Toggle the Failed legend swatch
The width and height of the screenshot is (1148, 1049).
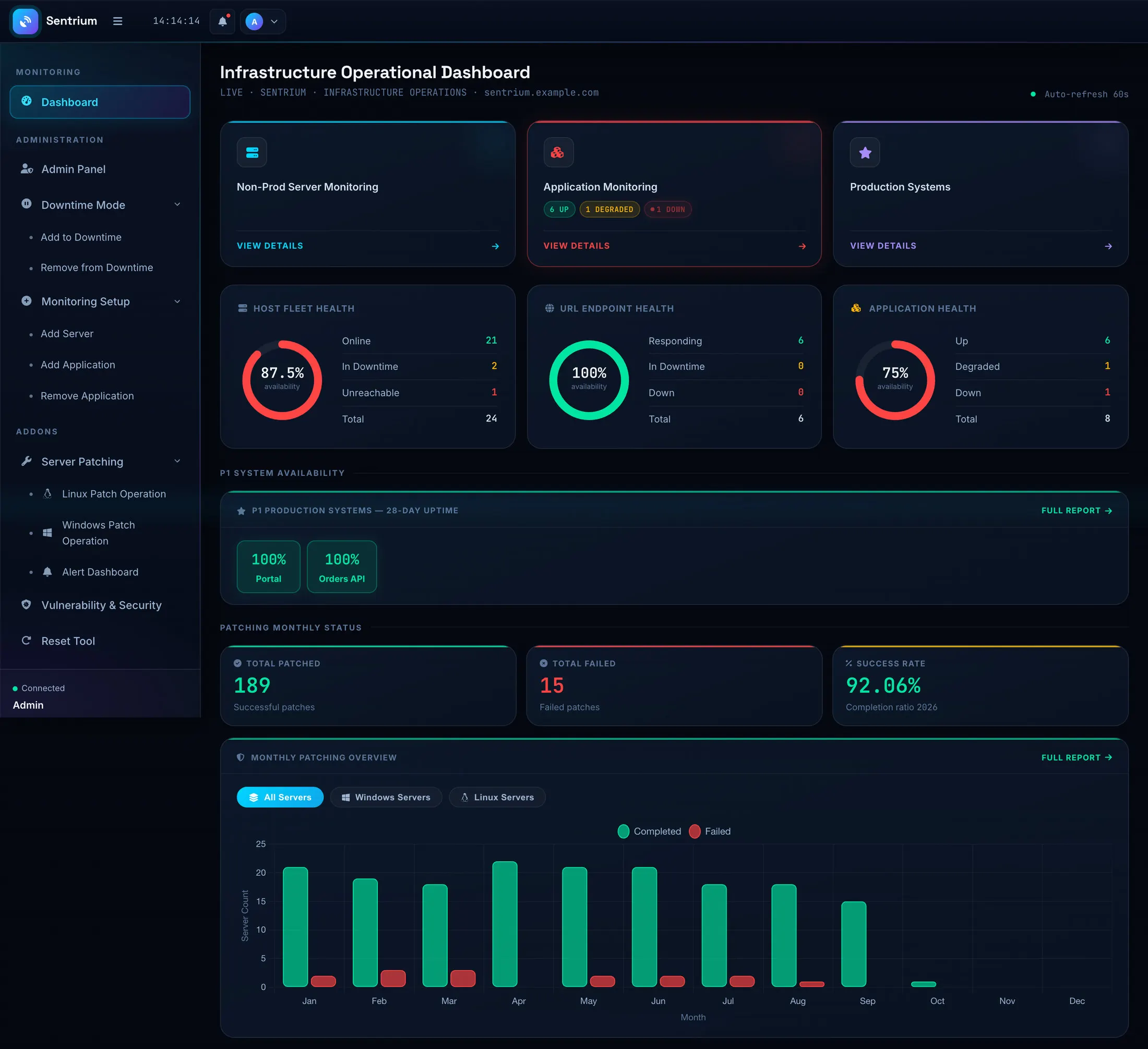[695, 831]
